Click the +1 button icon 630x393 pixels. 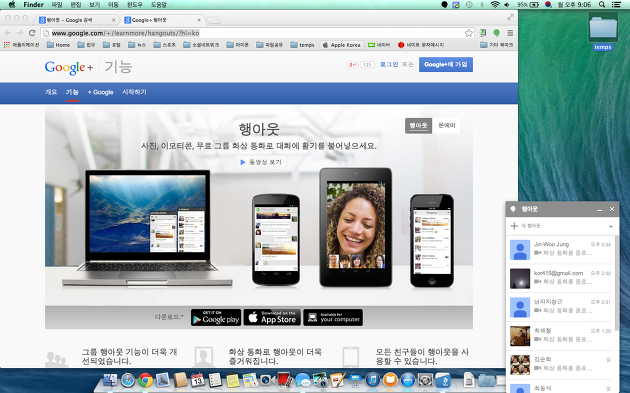point(352,64)
